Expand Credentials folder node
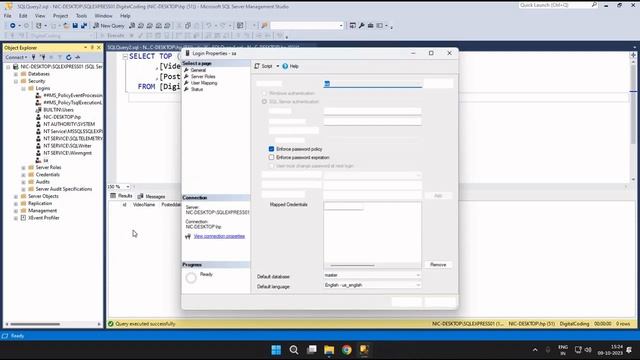This screenshot has height=360, width=640. click(23, 175)
